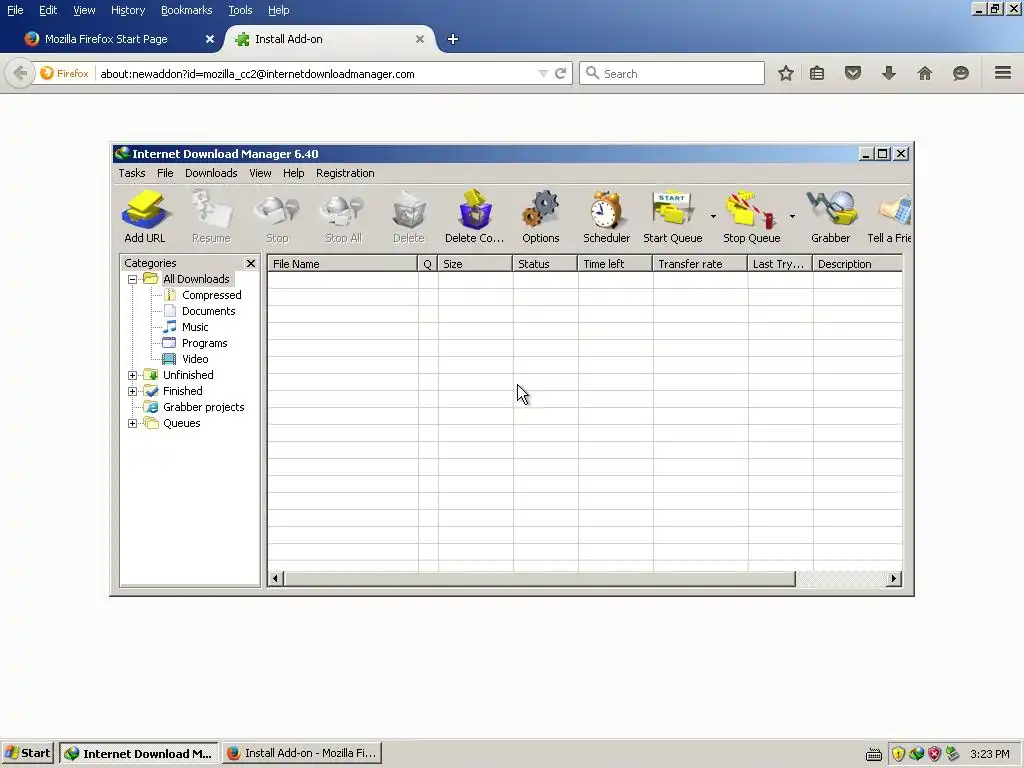This screenshot has height=768, width=1024.
Task: Click the list's right scroll arrow
Action: [x=894, y=579]
